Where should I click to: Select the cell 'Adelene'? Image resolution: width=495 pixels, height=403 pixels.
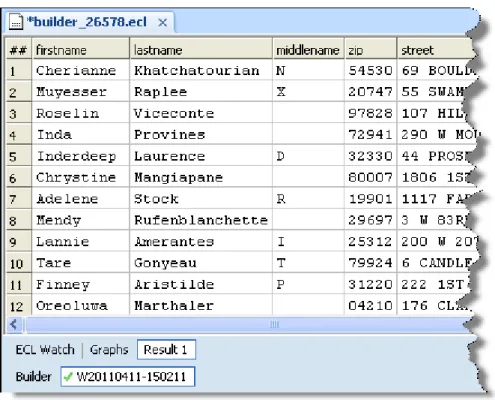tap(80, 199)
